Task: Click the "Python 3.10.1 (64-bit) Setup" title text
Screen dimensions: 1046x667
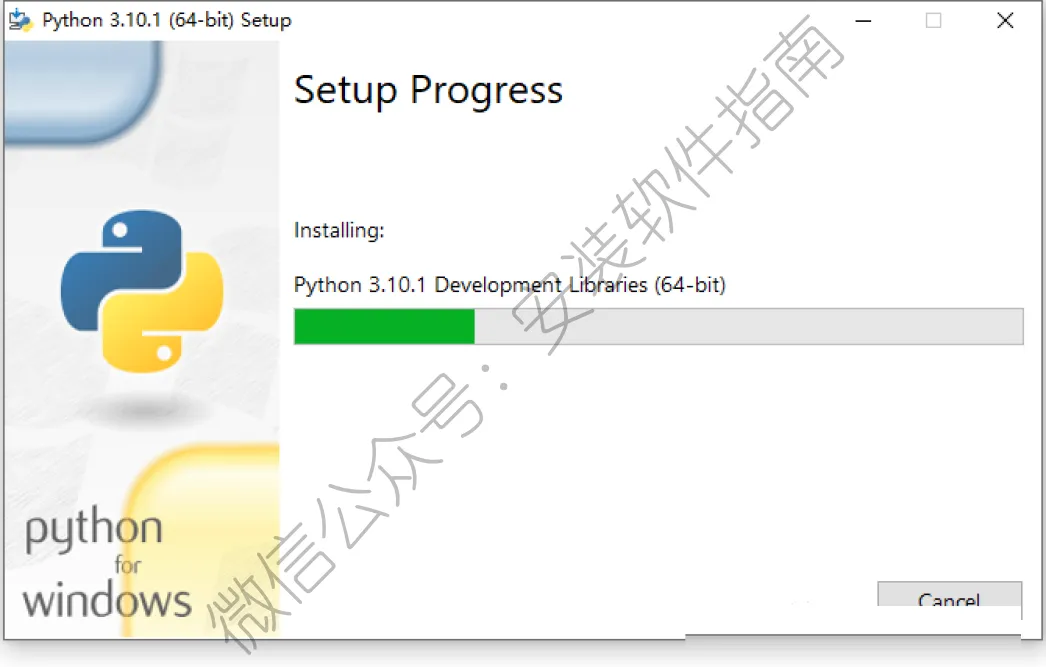Action: coord(167,21)
